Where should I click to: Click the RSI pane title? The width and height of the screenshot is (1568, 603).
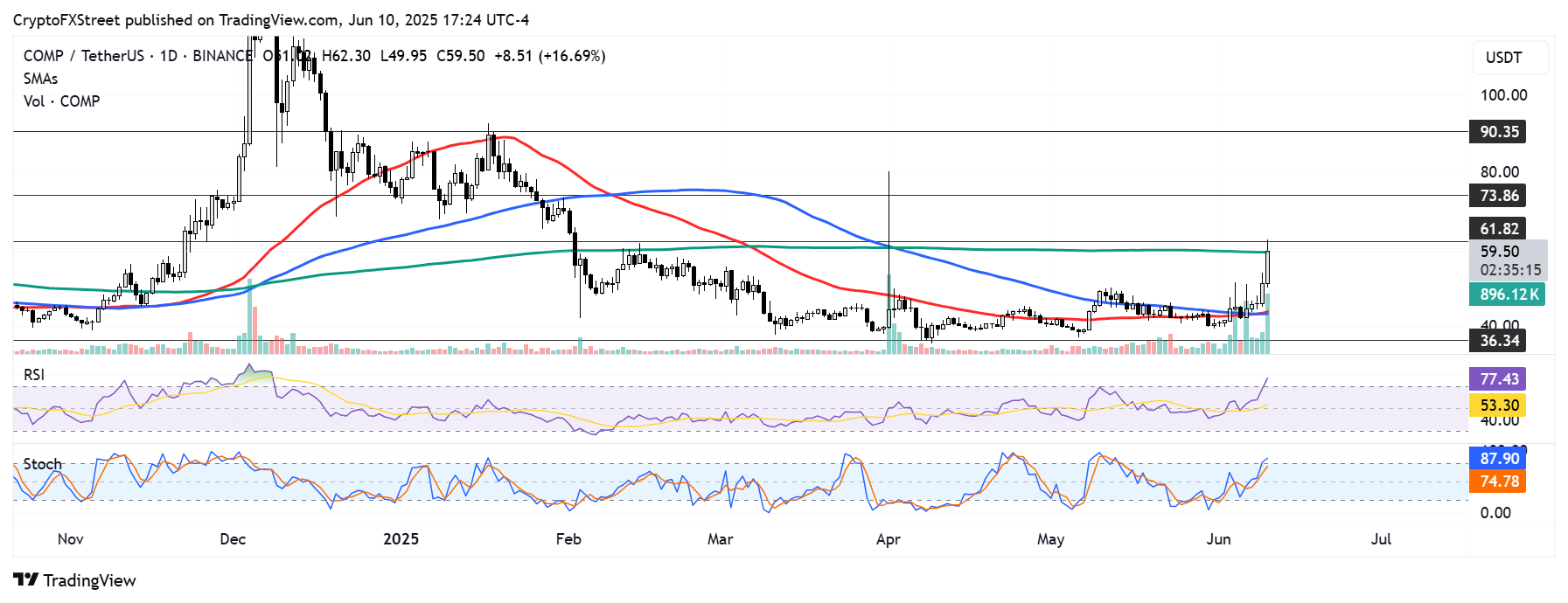(x=34, y=375)
